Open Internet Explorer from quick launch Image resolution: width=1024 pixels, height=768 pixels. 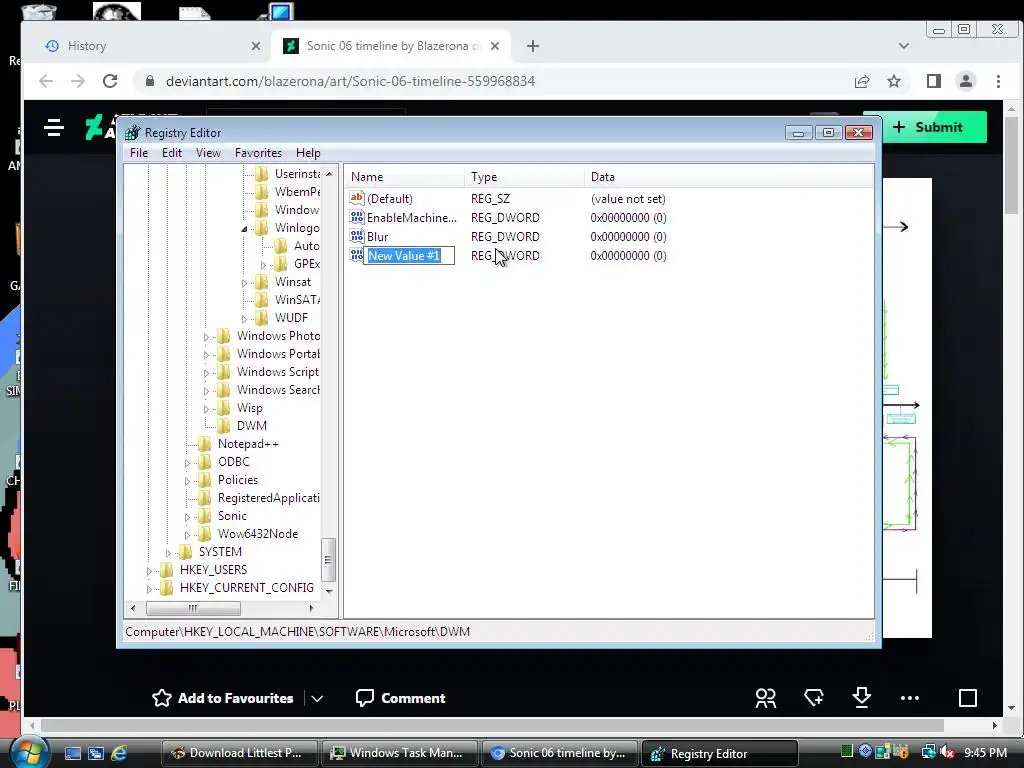(x=119, y=753)
